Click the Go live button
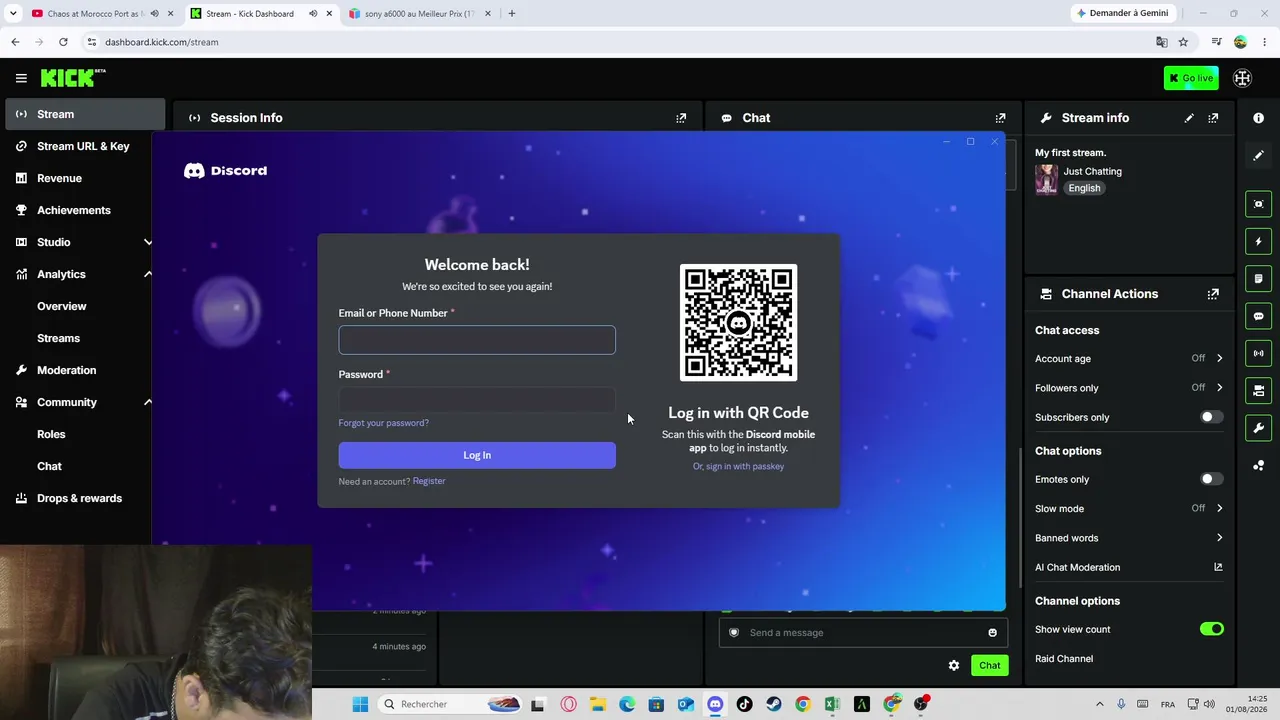 click(x=1191, y=78)
